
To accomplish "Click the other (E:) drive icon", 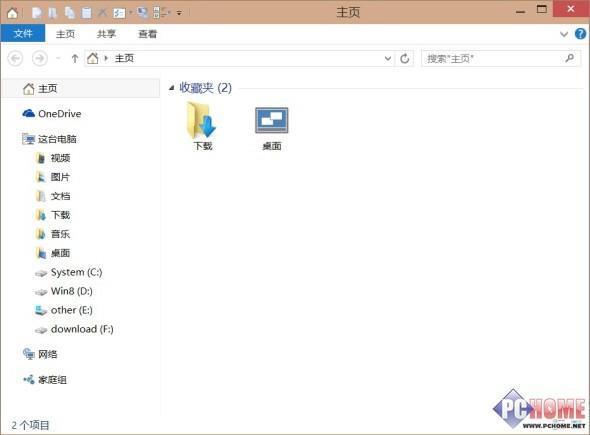I will pos(41,310).
